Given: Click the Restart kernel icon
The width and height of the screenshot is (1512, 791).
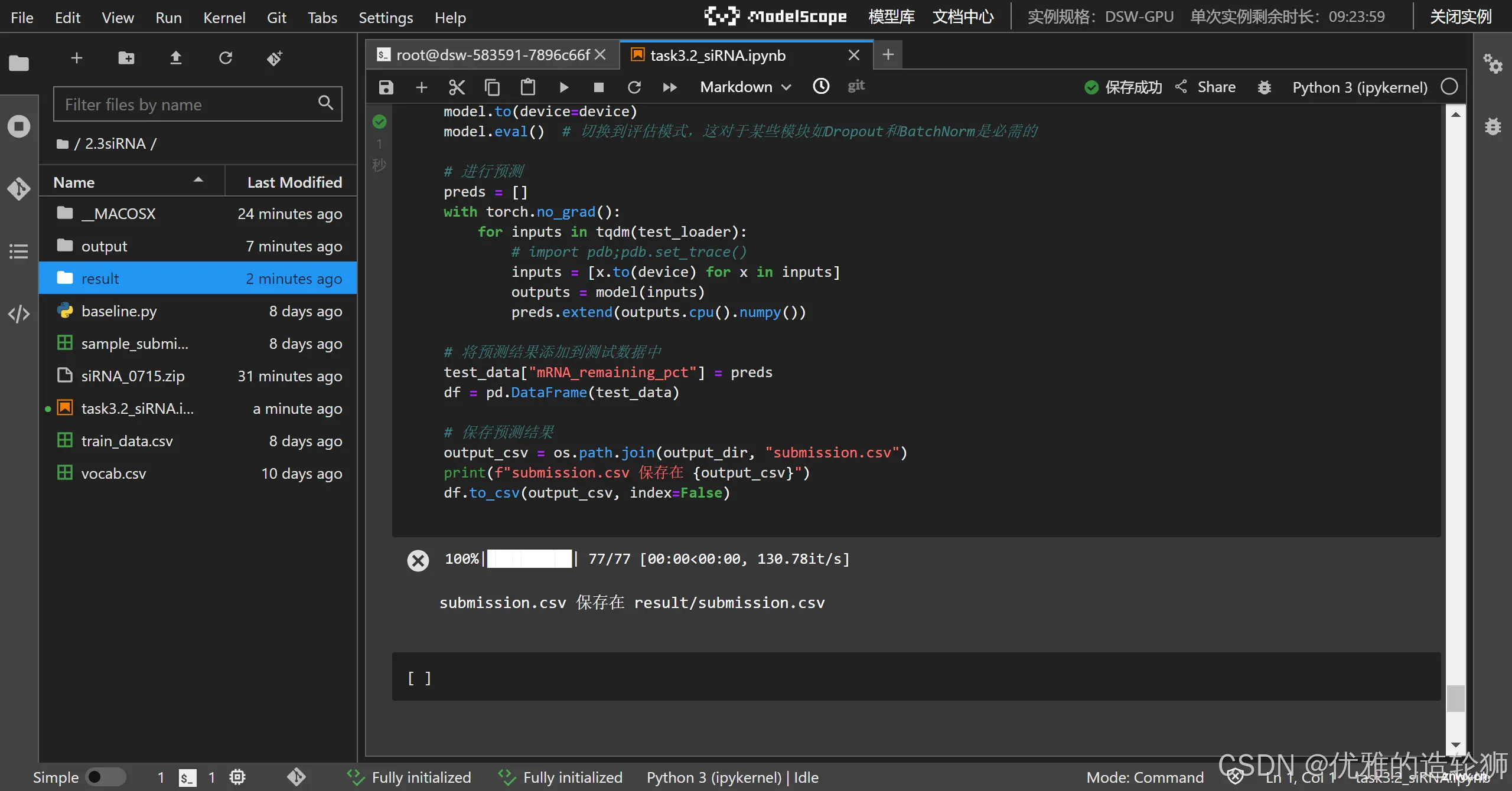Looking at the screenshot, I should click(635, 87).
